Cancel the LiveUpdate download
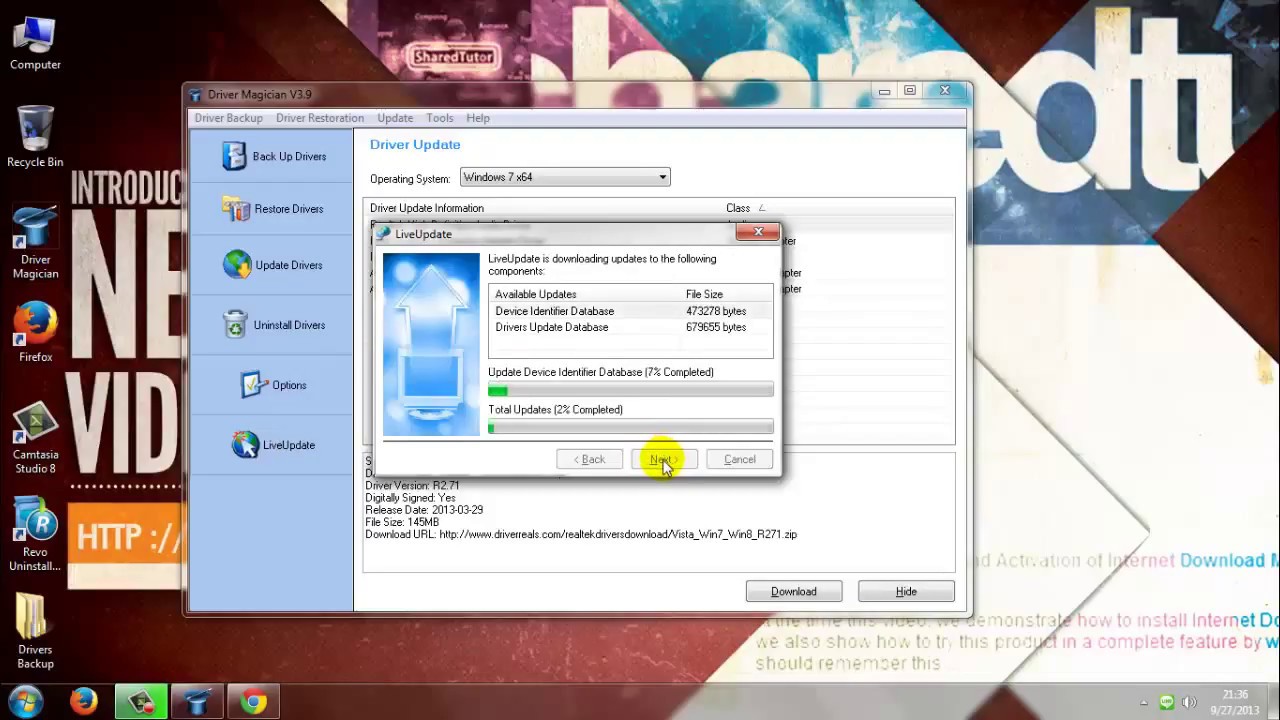 740,460
